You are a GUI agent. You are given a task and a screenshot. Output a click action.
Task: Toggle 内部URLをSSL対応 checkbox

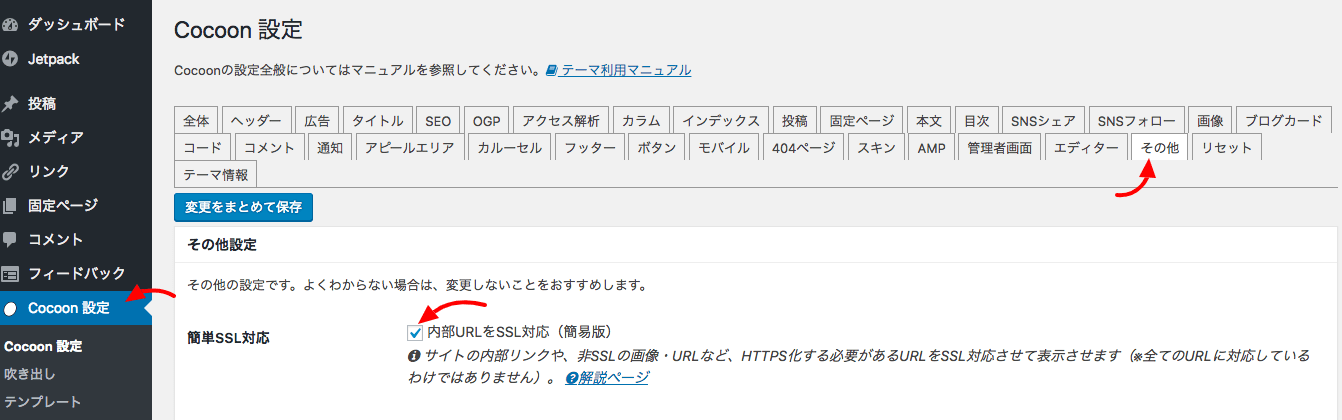pos(415,332)
